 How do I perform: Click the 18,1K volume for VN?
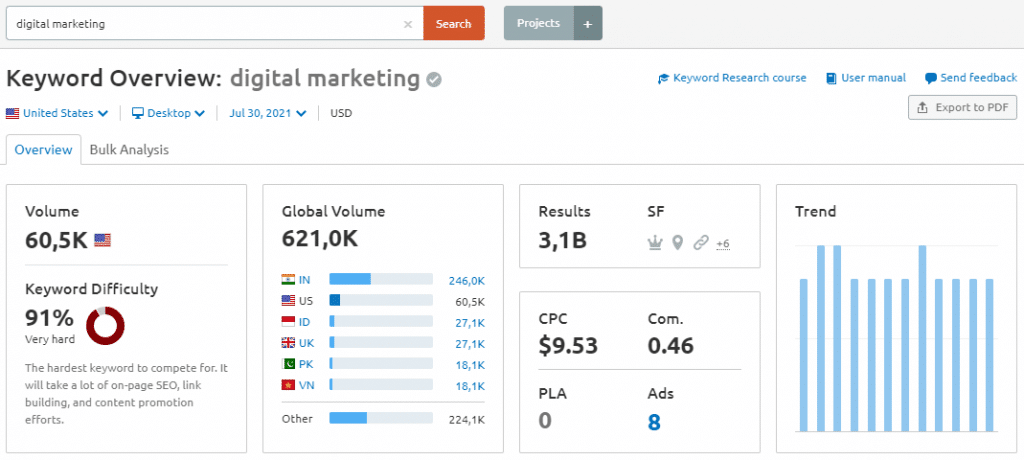coord(470,386)
